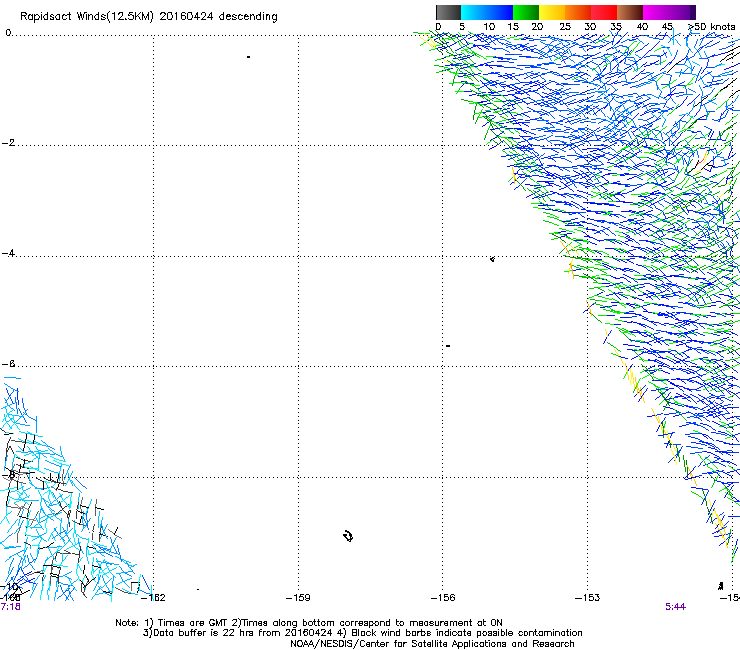
Task: Click the legend tick label 10
Action: (x=489, y=27)
